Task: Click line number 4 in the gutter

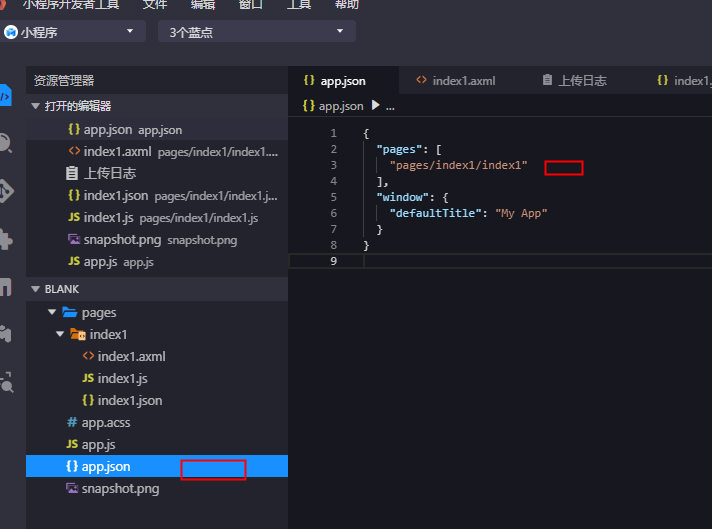Action: [x=333, y=181]
